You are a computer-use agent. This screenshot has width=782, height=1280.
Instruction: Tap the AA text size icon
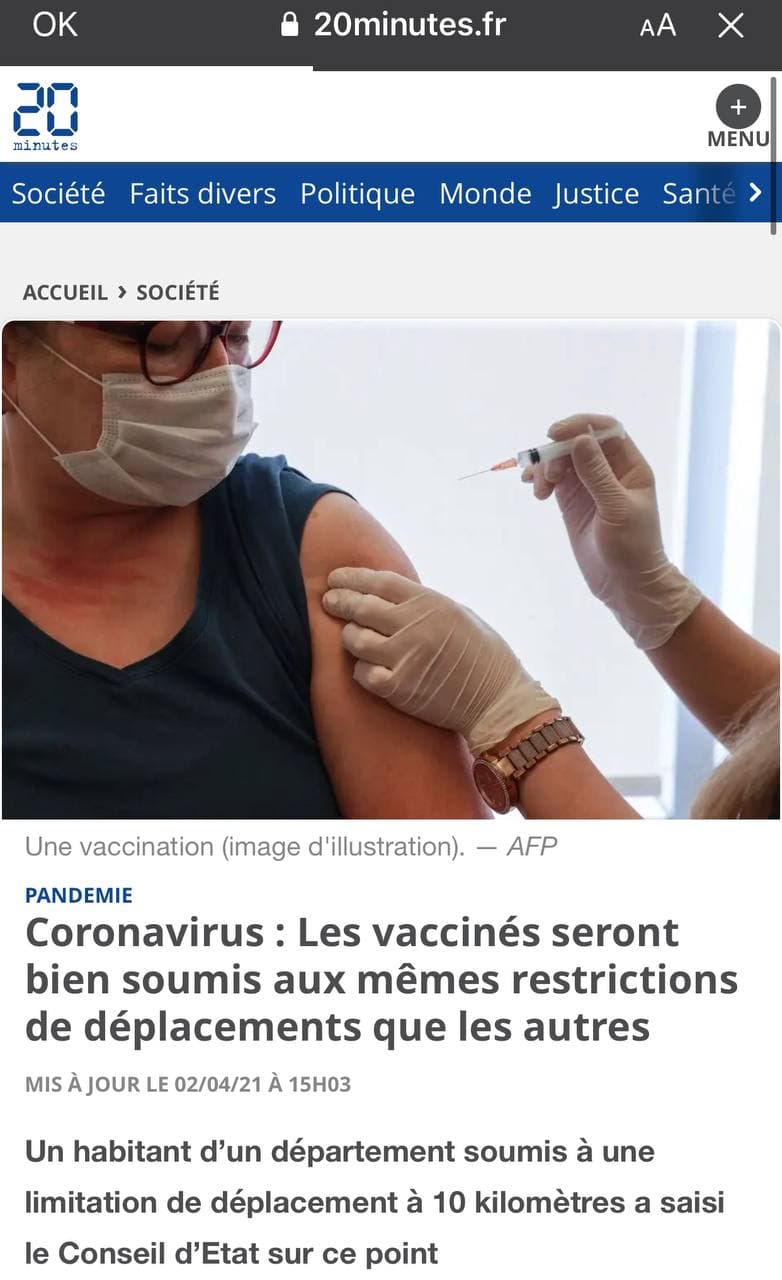[658, 26]
